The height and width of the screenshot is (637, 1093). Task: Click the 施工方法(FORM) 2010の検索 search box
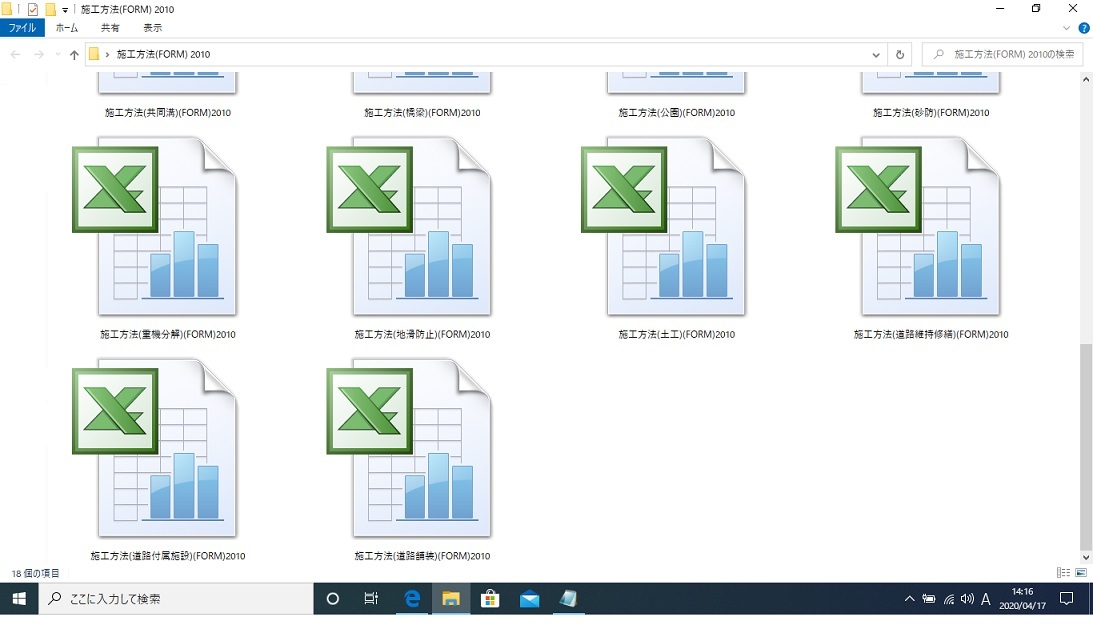coord(1002,54)
